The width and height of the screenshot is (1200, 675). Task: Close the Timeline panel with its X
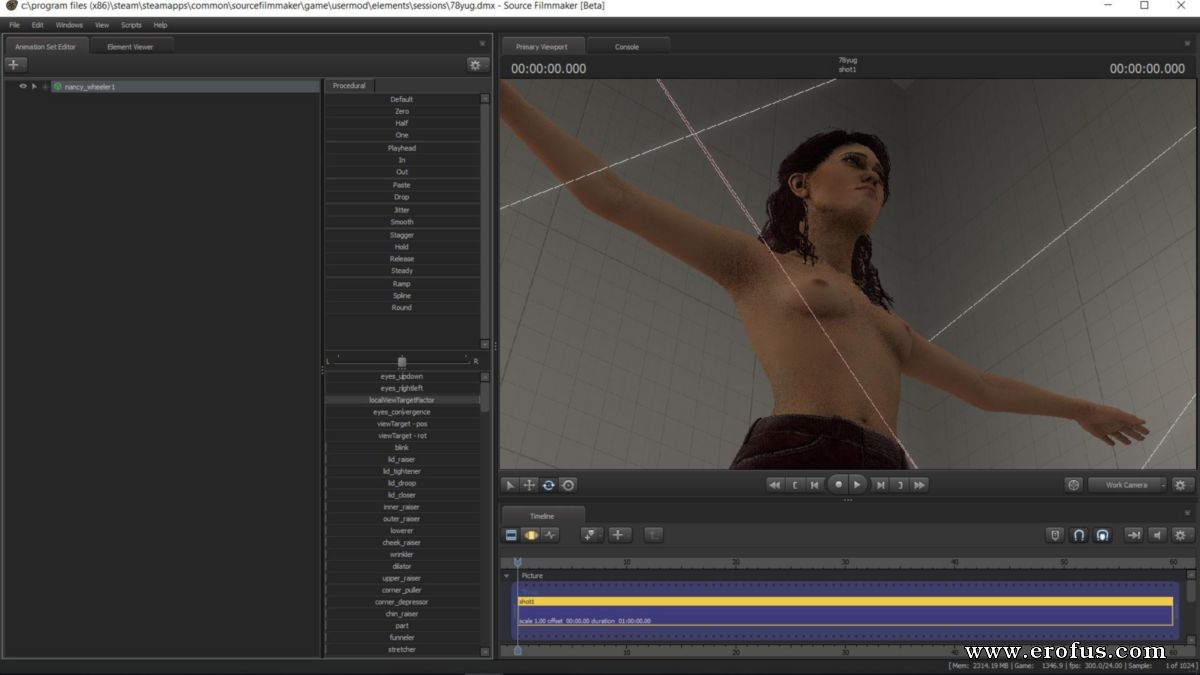pos(1189,515)
